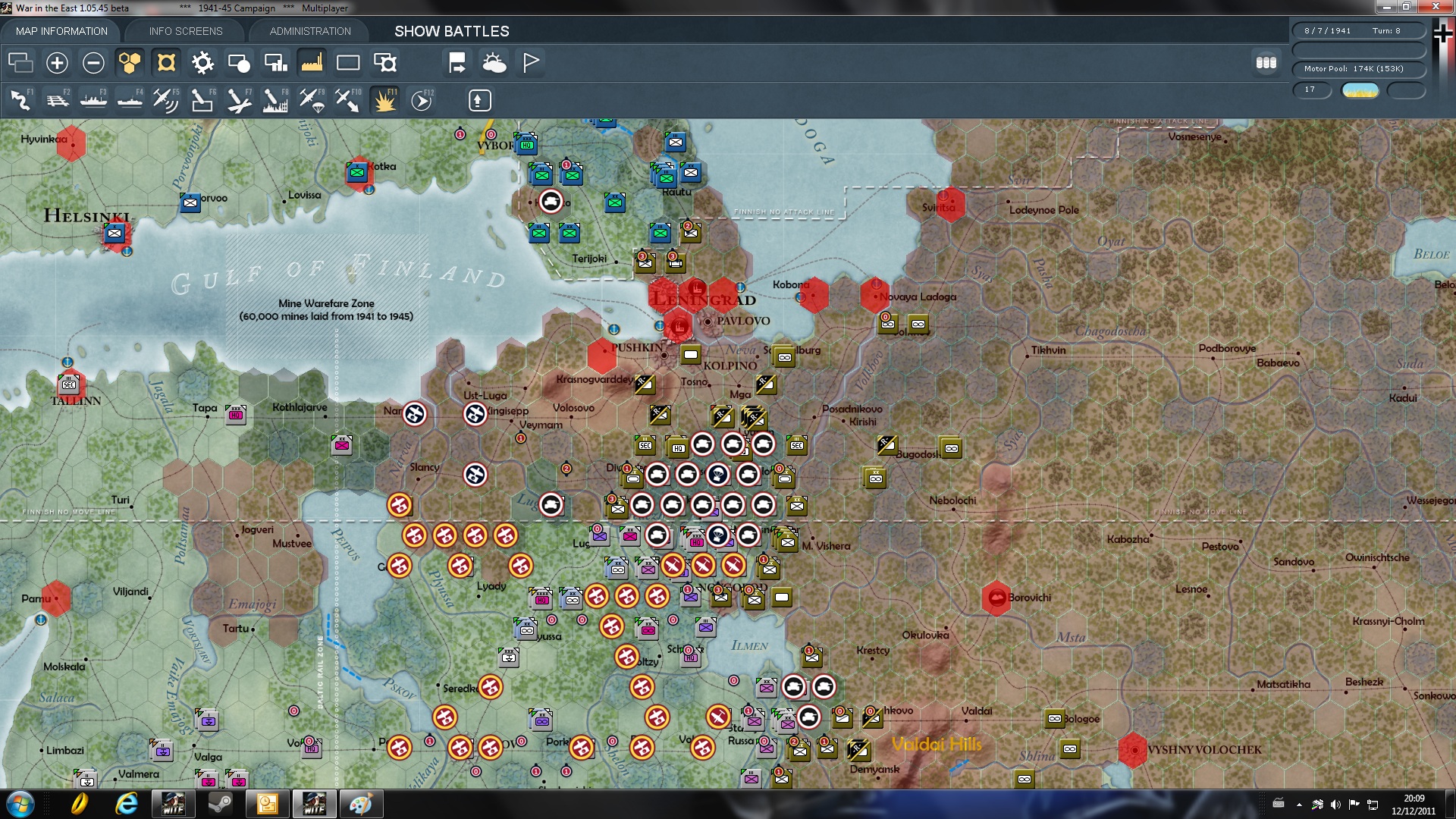1456x819 pixels.
Task: Launch Internet Explorer from taskbar
Action: (x=126, y=804)
